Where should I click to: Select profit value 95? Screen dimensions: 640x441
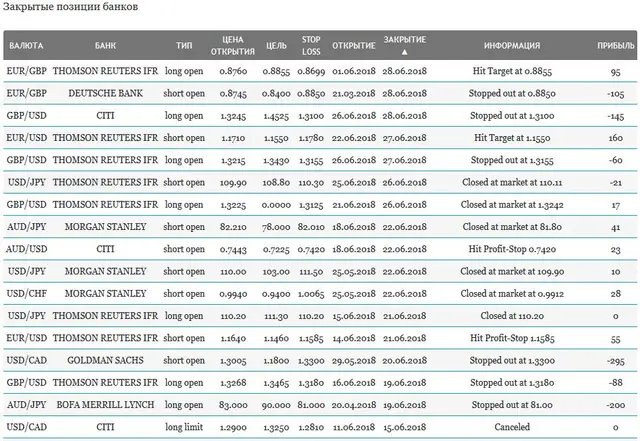tap(616, 71)
